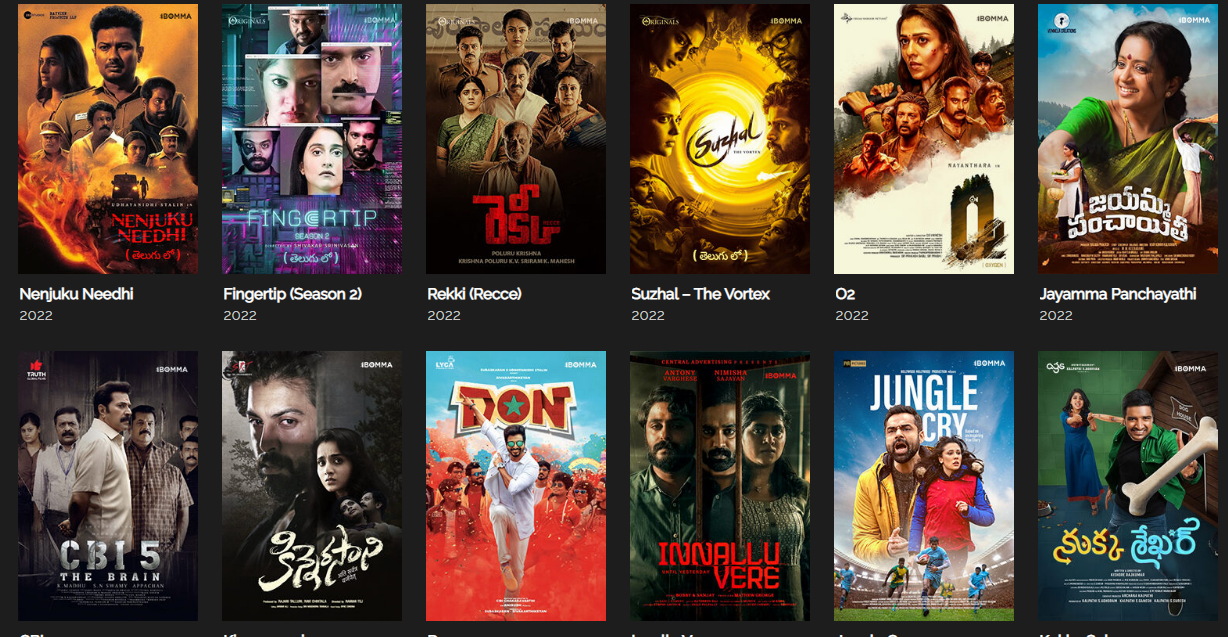Click the Suzhal The Vortex poster
This screenshot has width=1228, height=637.
(x=720, y=139)
